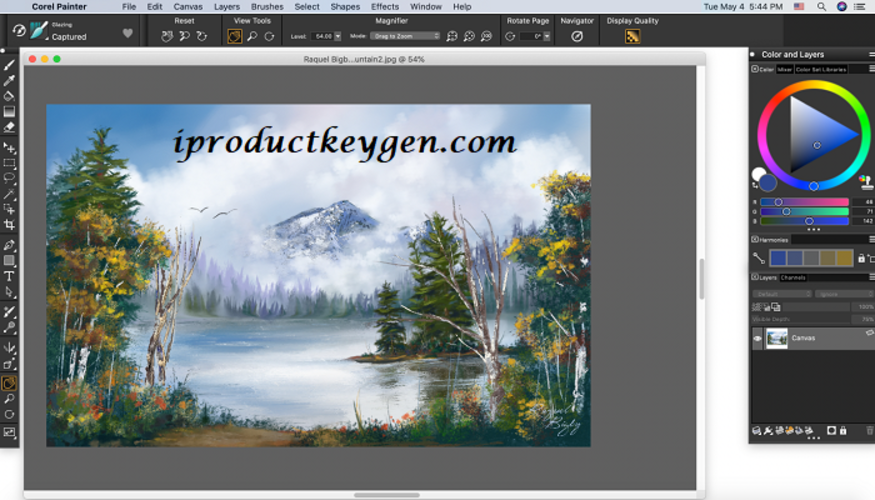This screenshot has width=875, height=500.
Task: Select the Rectangular Selection tool
Action: 9,164
